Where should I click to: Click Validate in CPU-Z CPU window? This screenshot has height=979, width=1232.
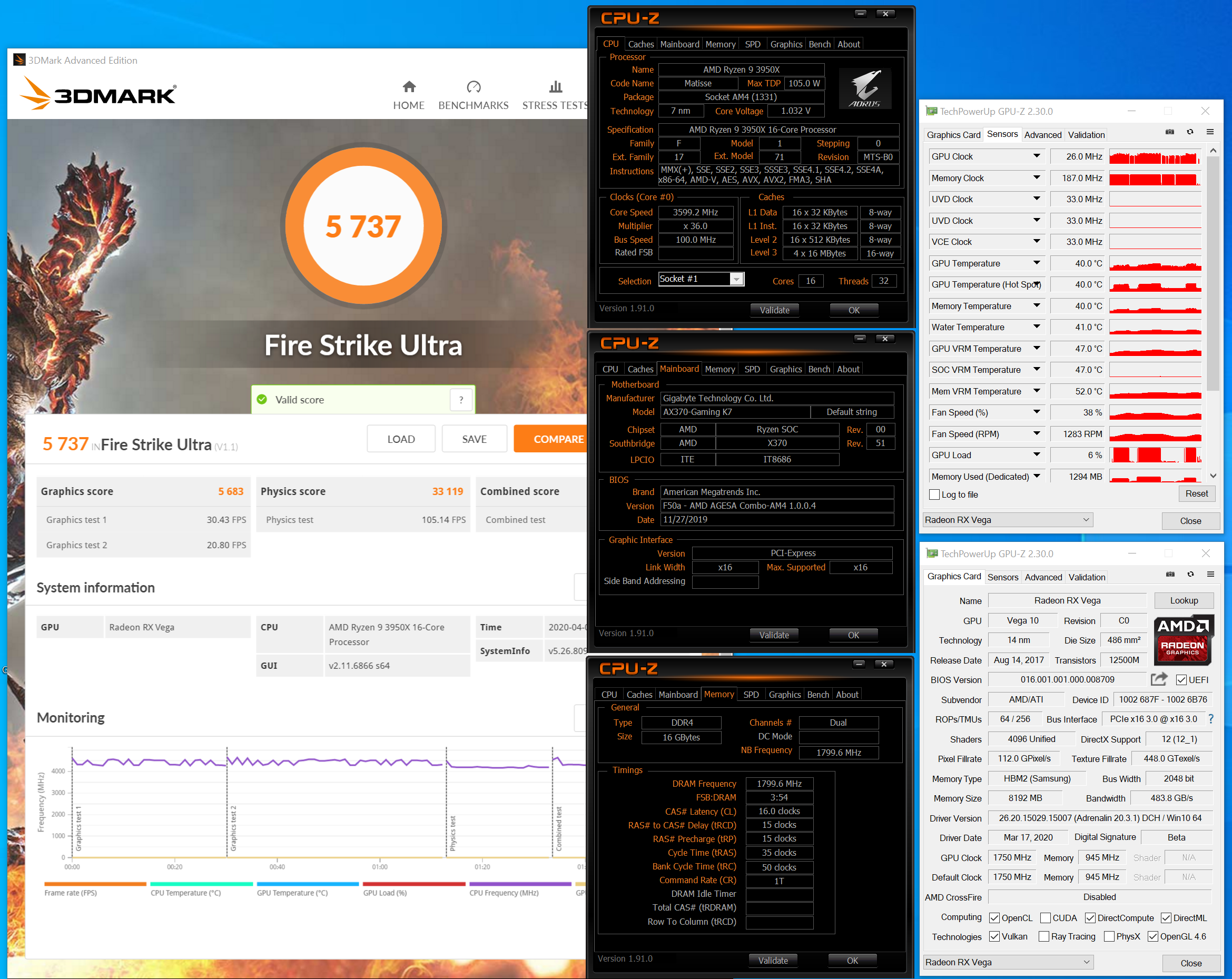coord(774,310)
